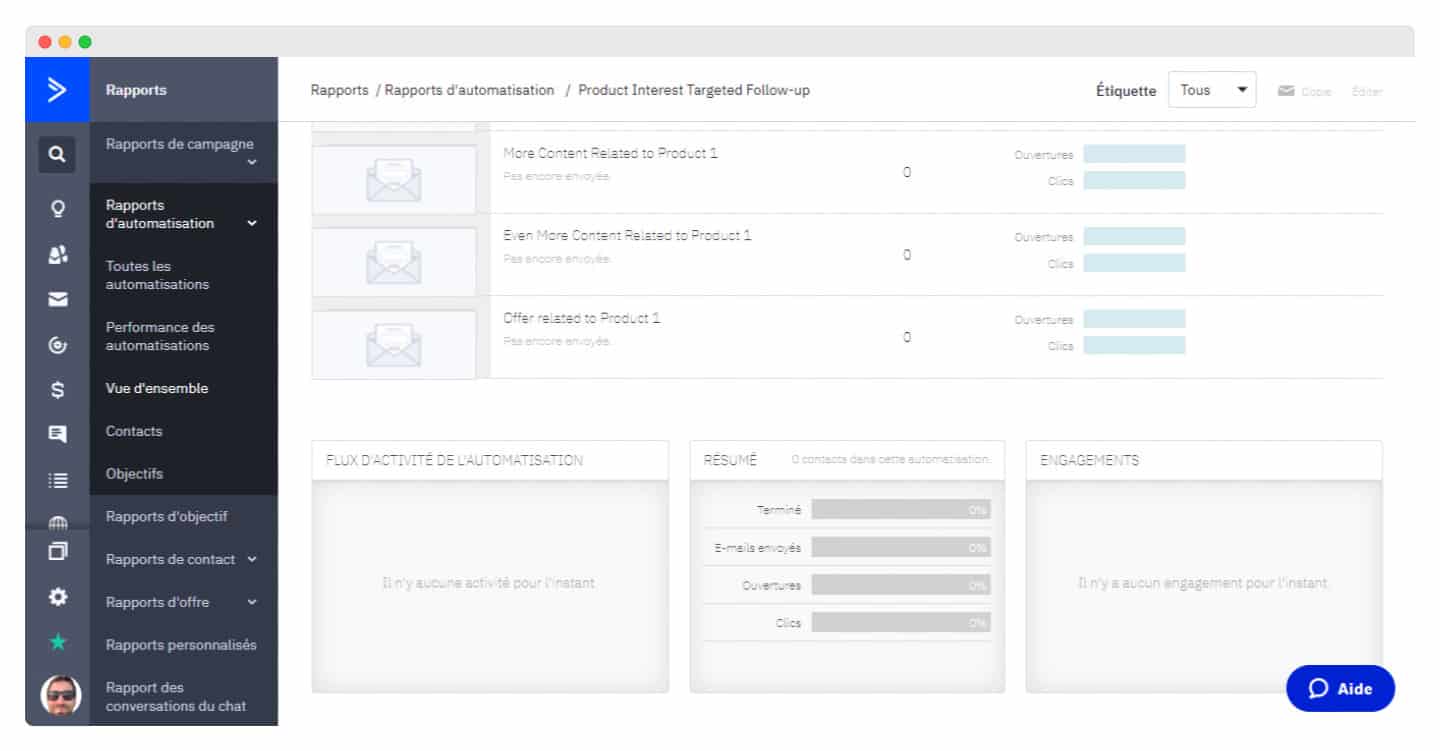Image resolution: width=1440 pixels, height=751 pixels.
Task: Select Objectifs in the sidebar
Action: tap(134, 474)
